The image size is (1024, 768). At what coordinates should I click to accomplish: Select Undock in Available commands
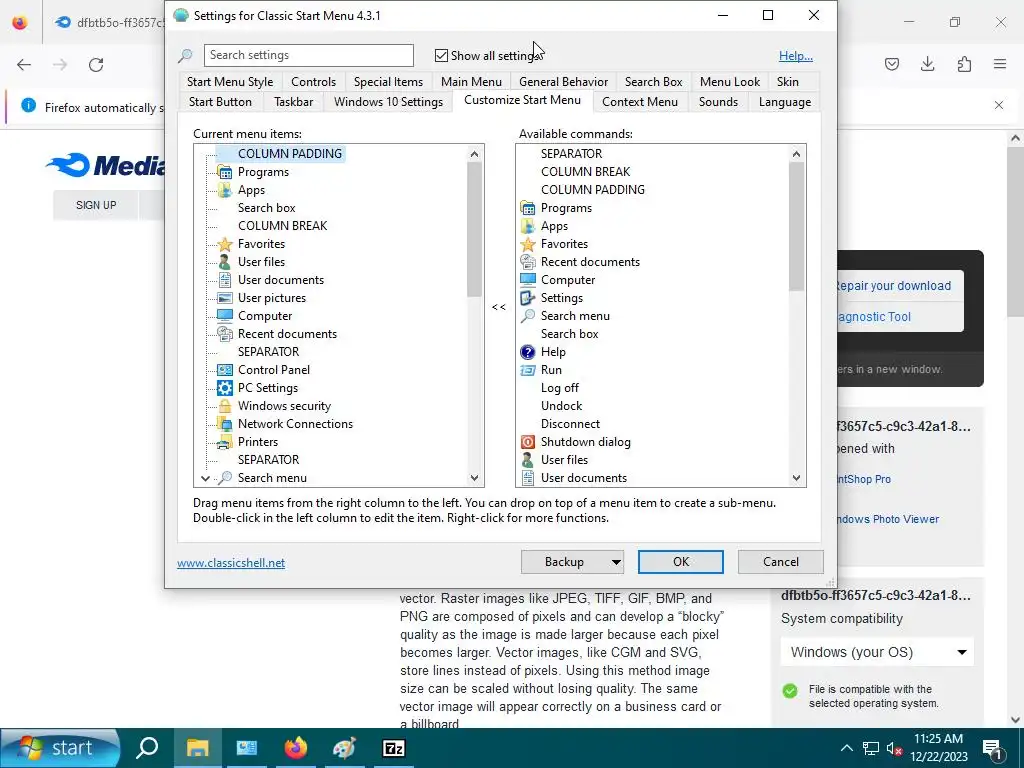pos(562,406)
